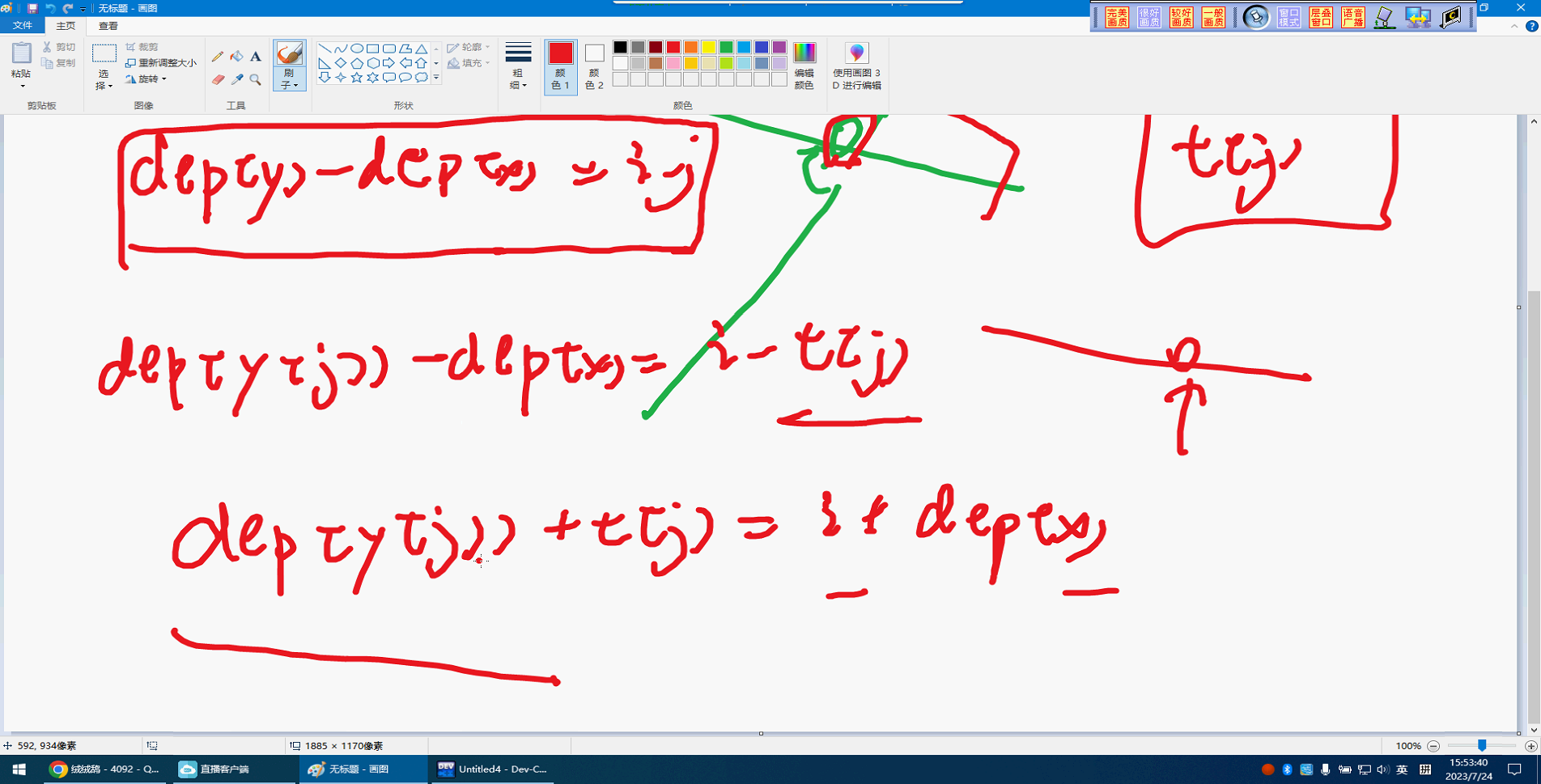Click the pushpin icon in floating toolbar
1541x784 pixels.
point(1256,17)
